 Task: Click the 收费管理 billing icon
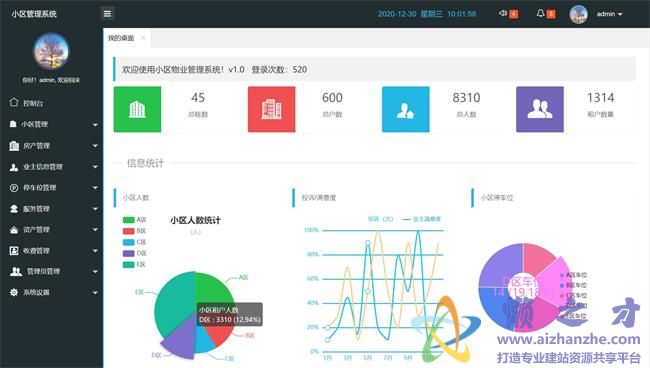(14, 250)
